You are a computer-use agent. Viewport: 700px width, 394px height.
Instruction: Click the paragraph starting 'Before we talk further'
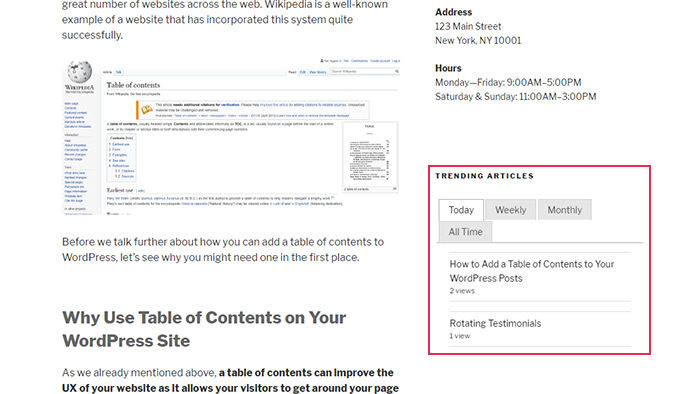coord(223,249)
